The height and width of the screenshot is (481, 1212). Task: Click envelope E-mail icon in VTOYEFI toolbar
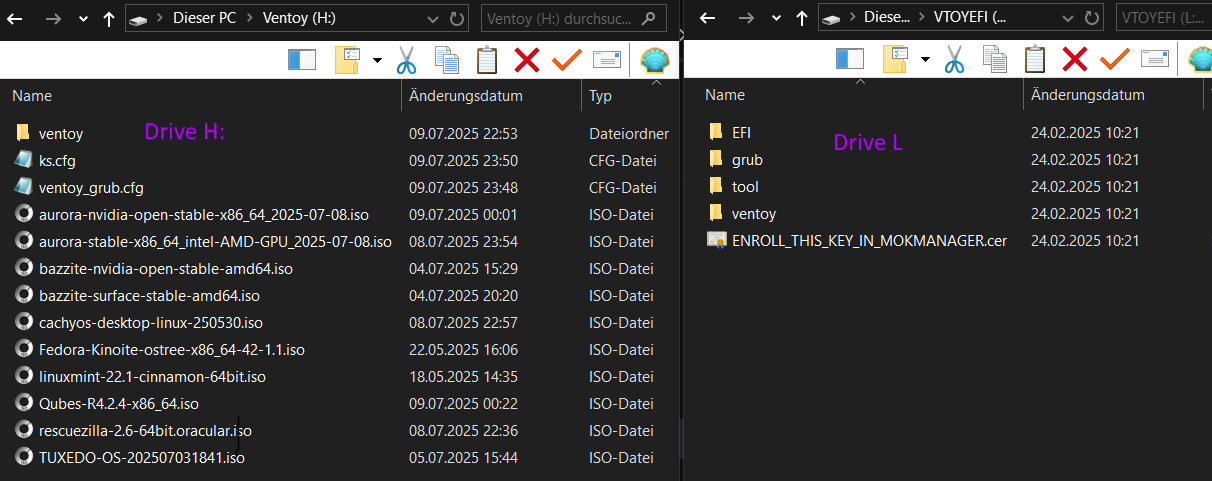pyautogui.click(x=1155, y=60)
